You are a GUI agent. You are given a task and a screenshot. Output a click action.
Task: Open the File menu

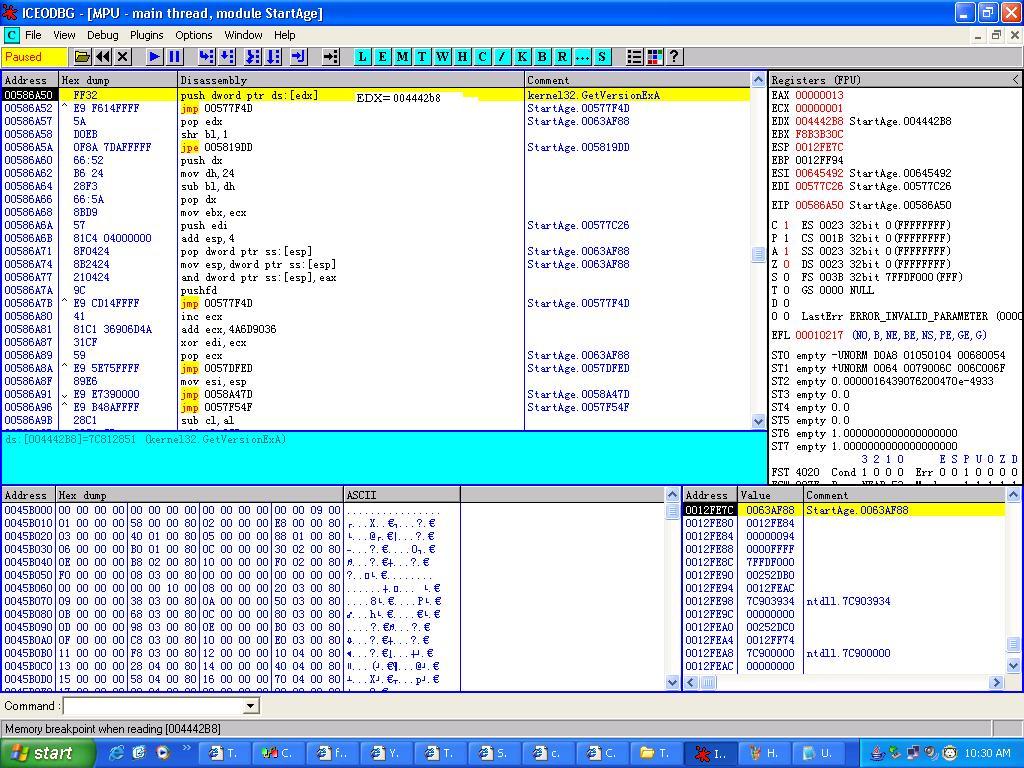coord(33,35)
